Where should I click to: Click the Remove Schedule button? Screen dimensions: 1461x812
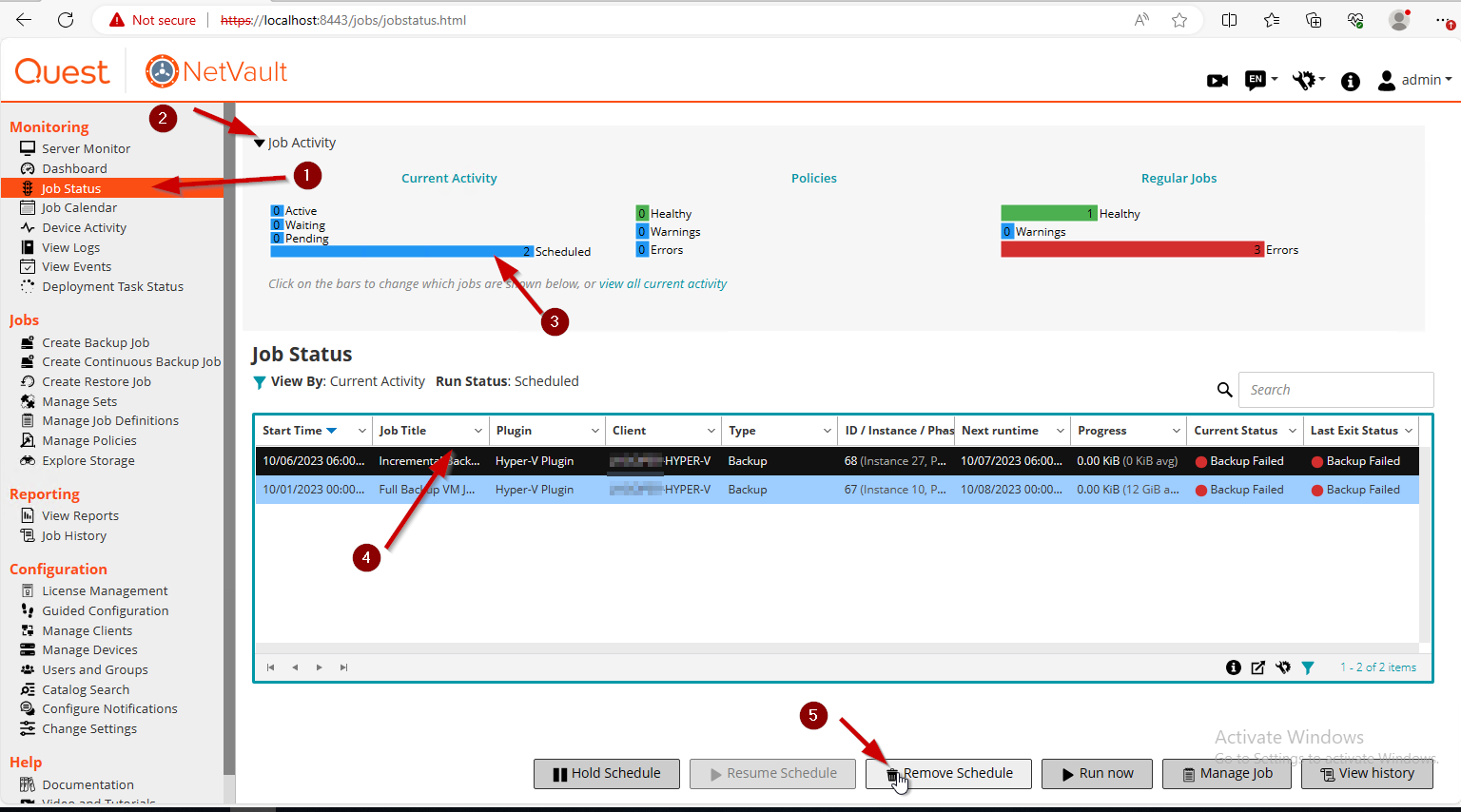click(x=948, y=774)
